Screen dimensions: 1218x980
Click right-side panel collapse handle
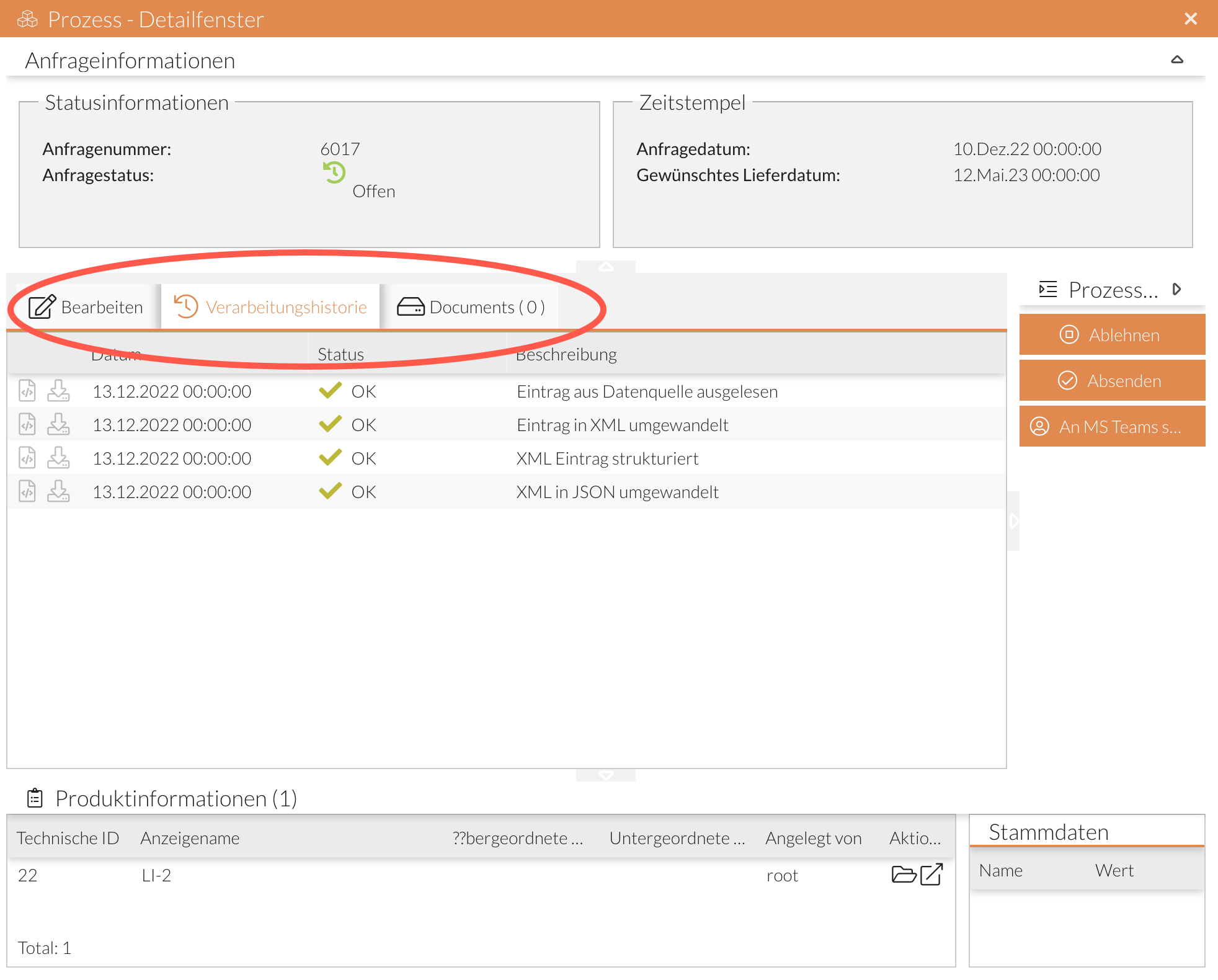[1013, 521]
